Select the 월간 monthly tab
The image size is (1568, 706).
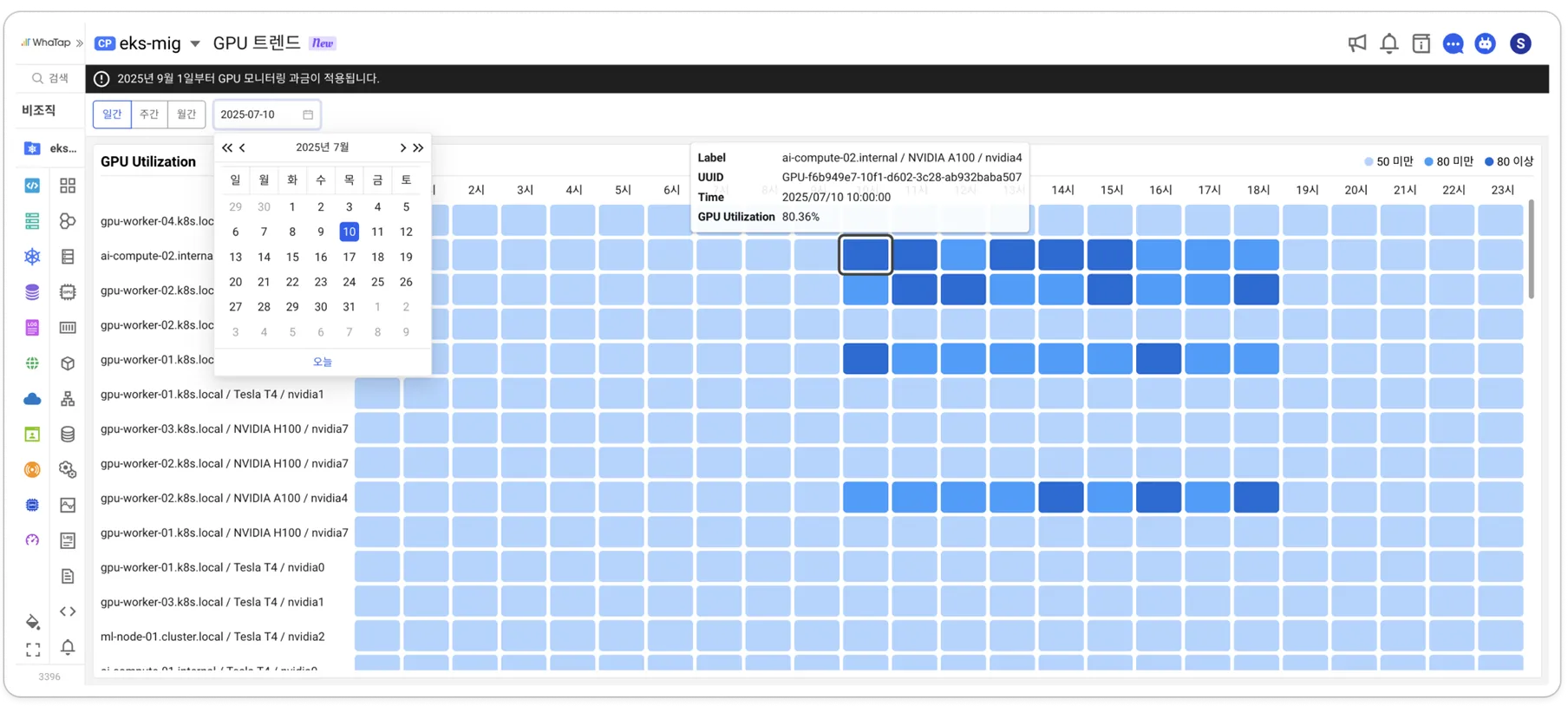pos(186,114)
